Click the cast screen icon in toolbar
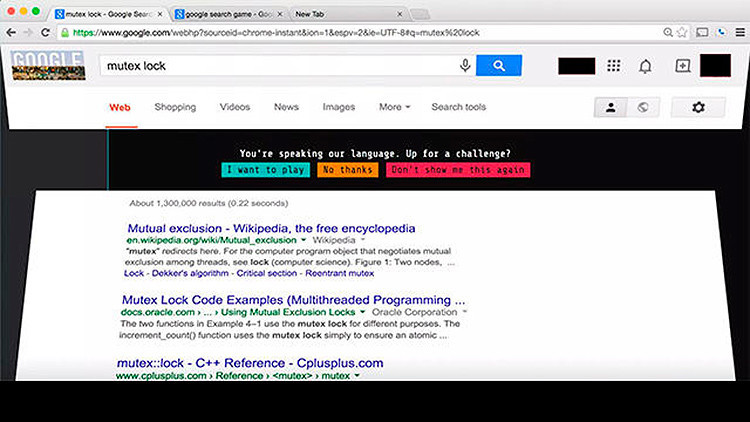 pos(702,33)
